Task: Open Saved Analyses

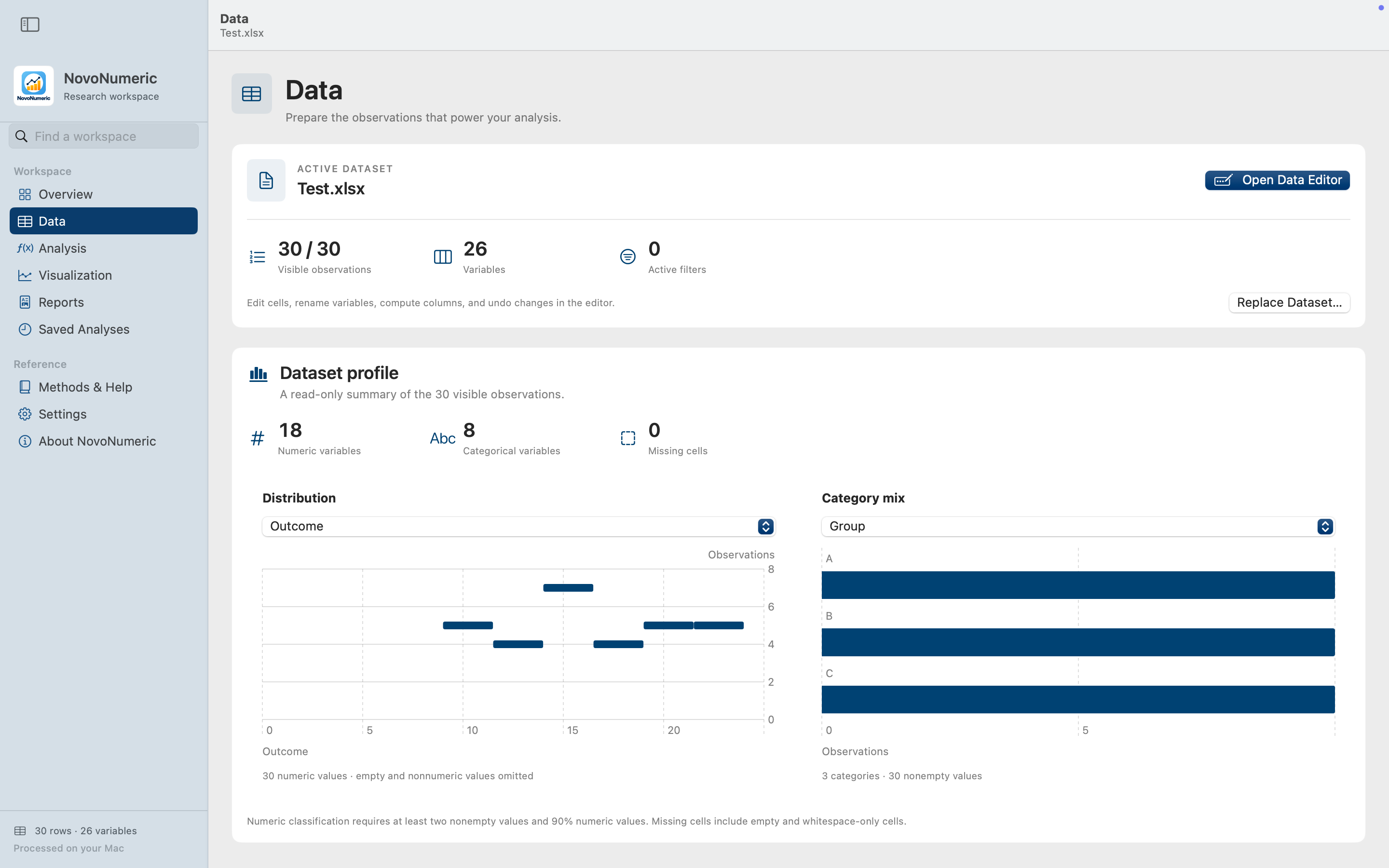Action: 103,329
